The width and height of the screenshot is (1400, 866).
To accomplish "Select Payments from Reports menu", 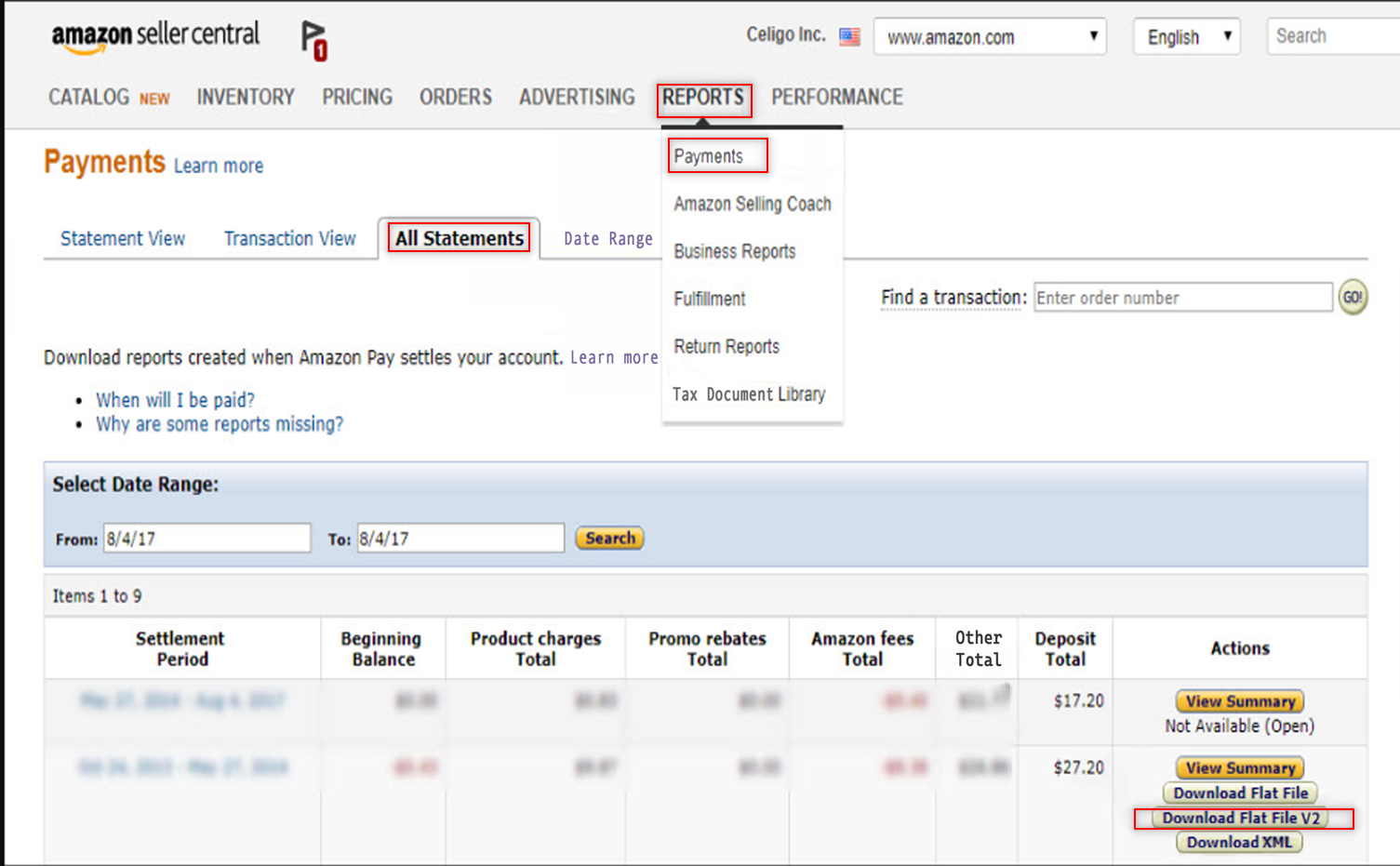I will pos(709,156).
